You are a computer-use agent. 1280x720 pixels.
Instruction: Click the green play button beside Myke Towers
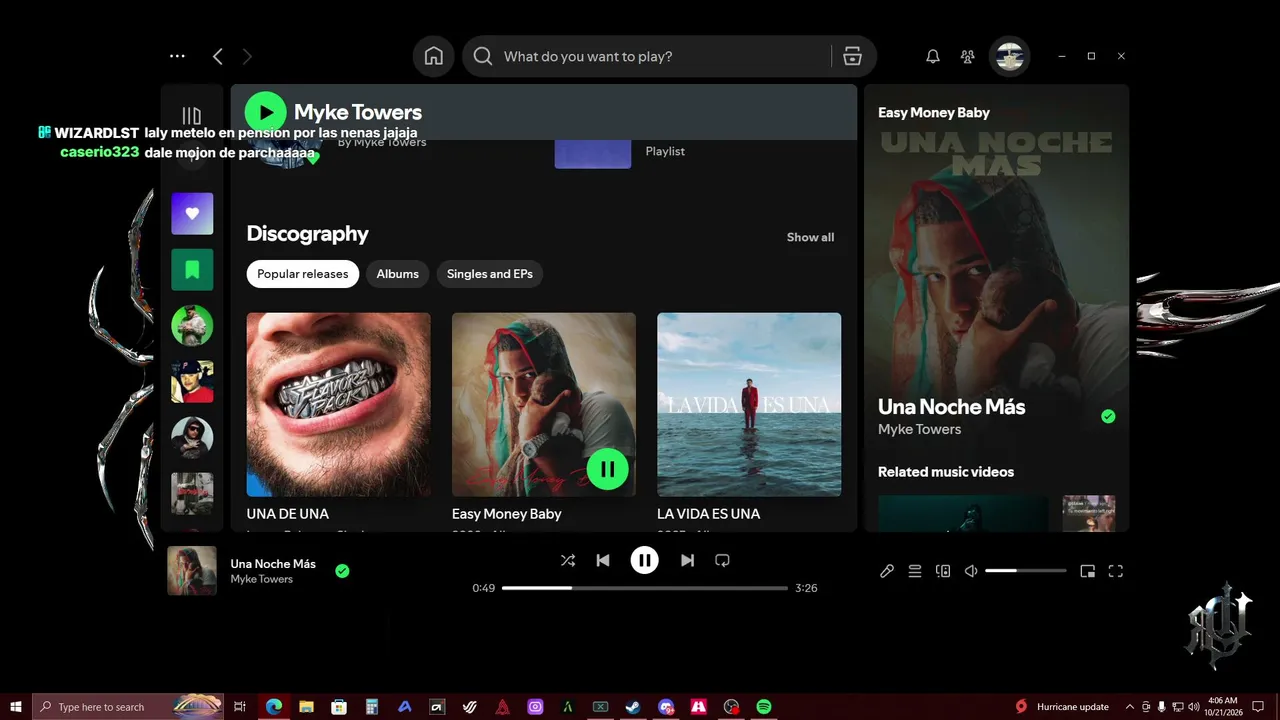tap(266, 112)
